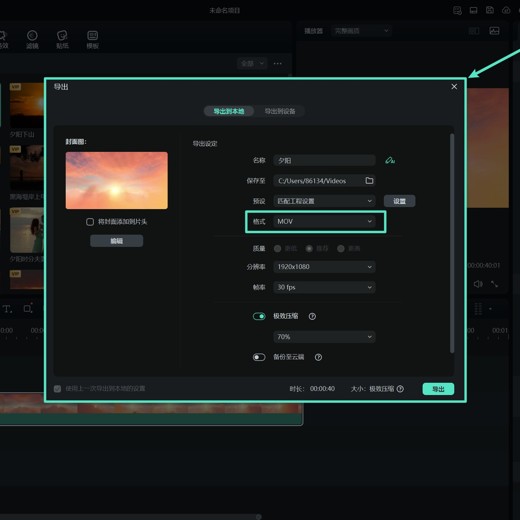Expand the MOV format dropdown

pos(324,221)
